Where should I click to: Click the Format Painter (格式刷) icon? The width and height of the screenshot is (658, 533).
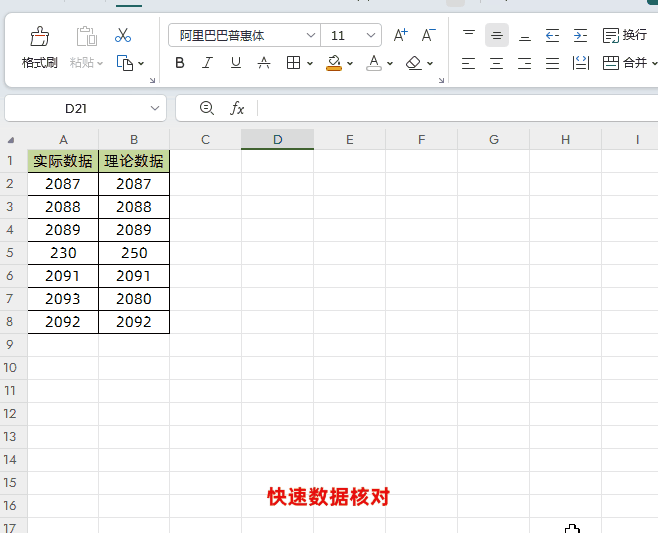(39, 37)
